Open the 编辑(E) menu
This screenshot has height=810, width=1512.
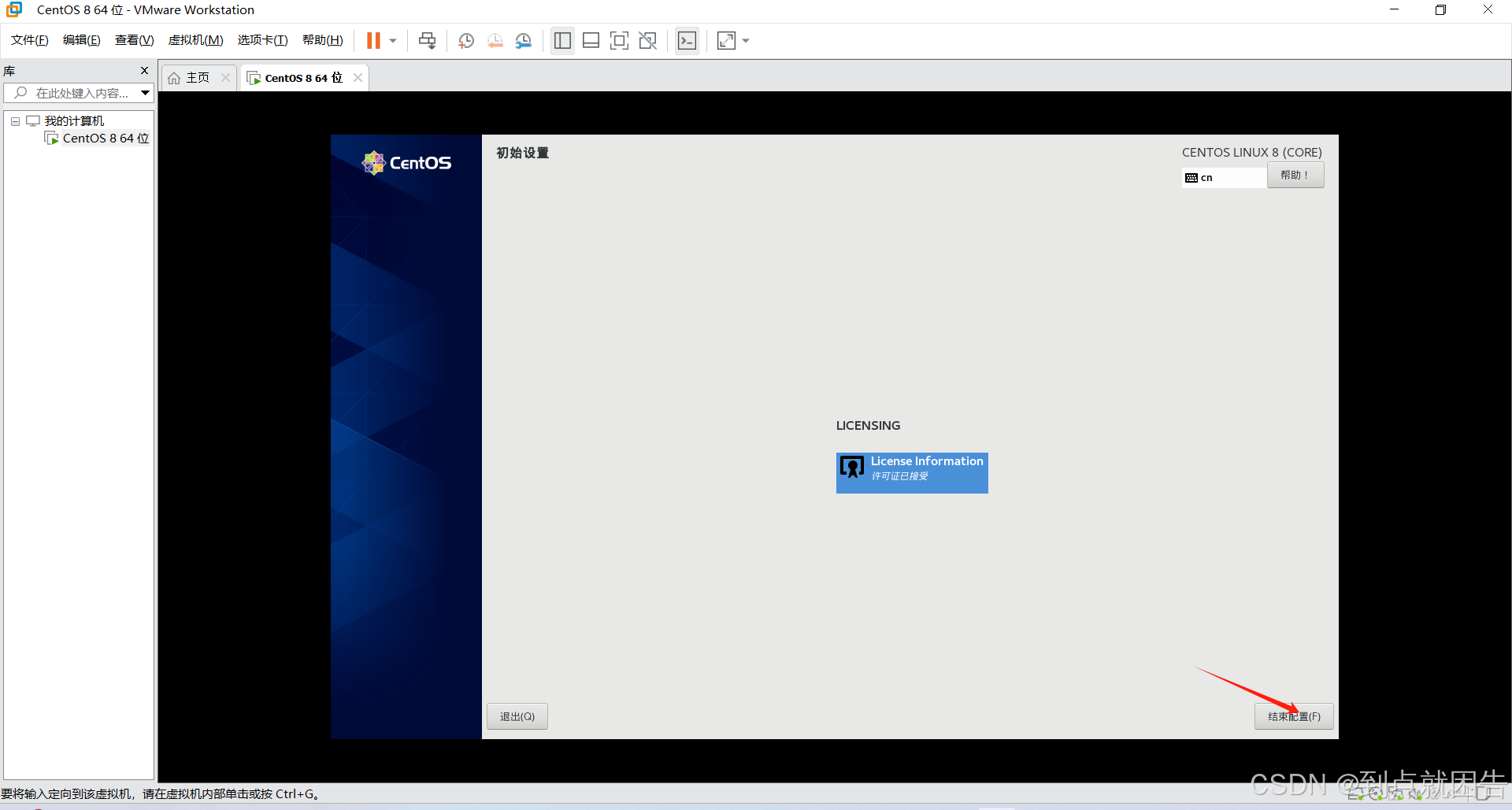[x=82, y=40]
